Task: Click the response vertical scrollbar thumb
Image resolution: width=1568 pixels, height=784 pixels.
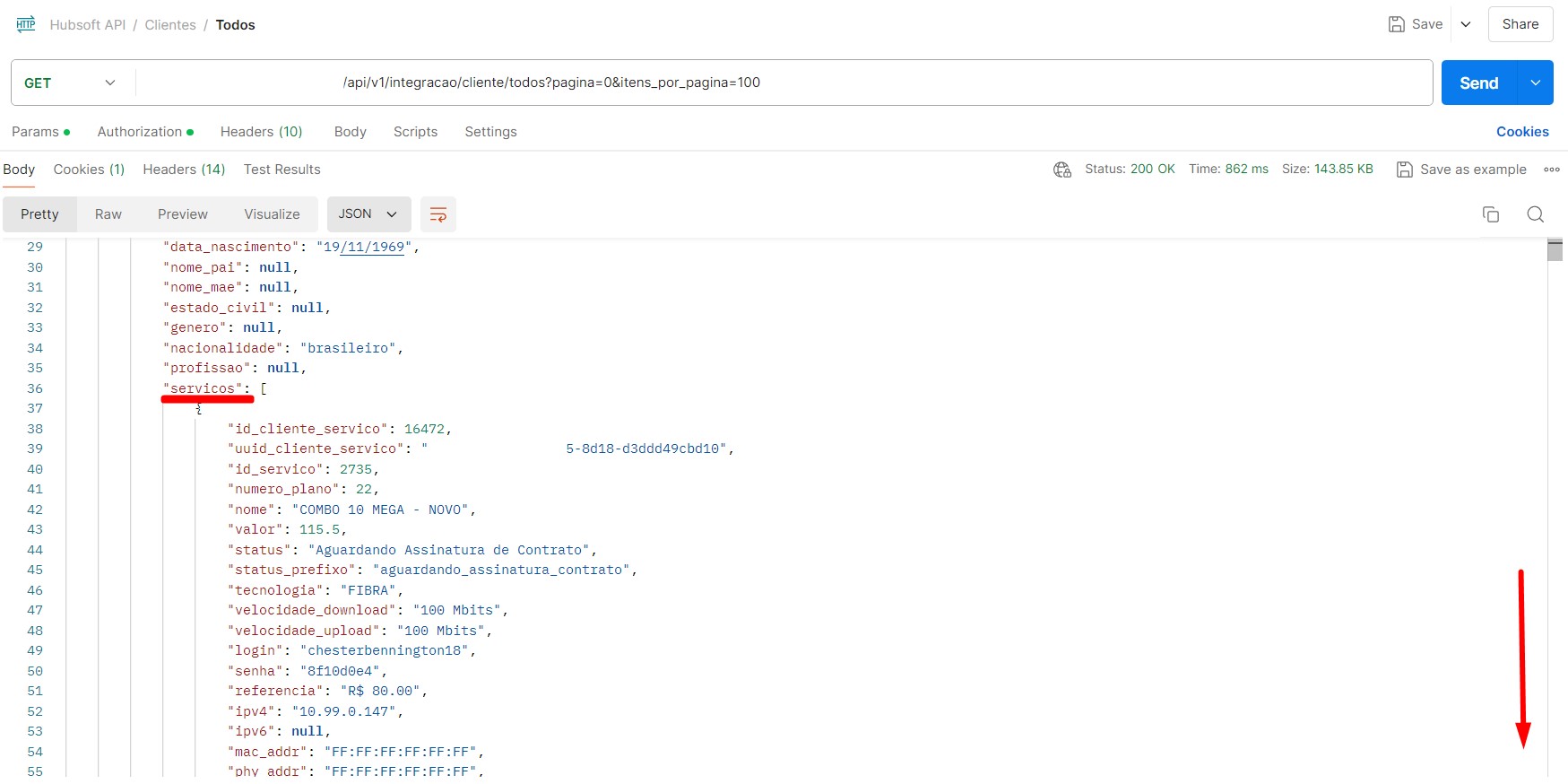Action: [x=1555, y=250]
